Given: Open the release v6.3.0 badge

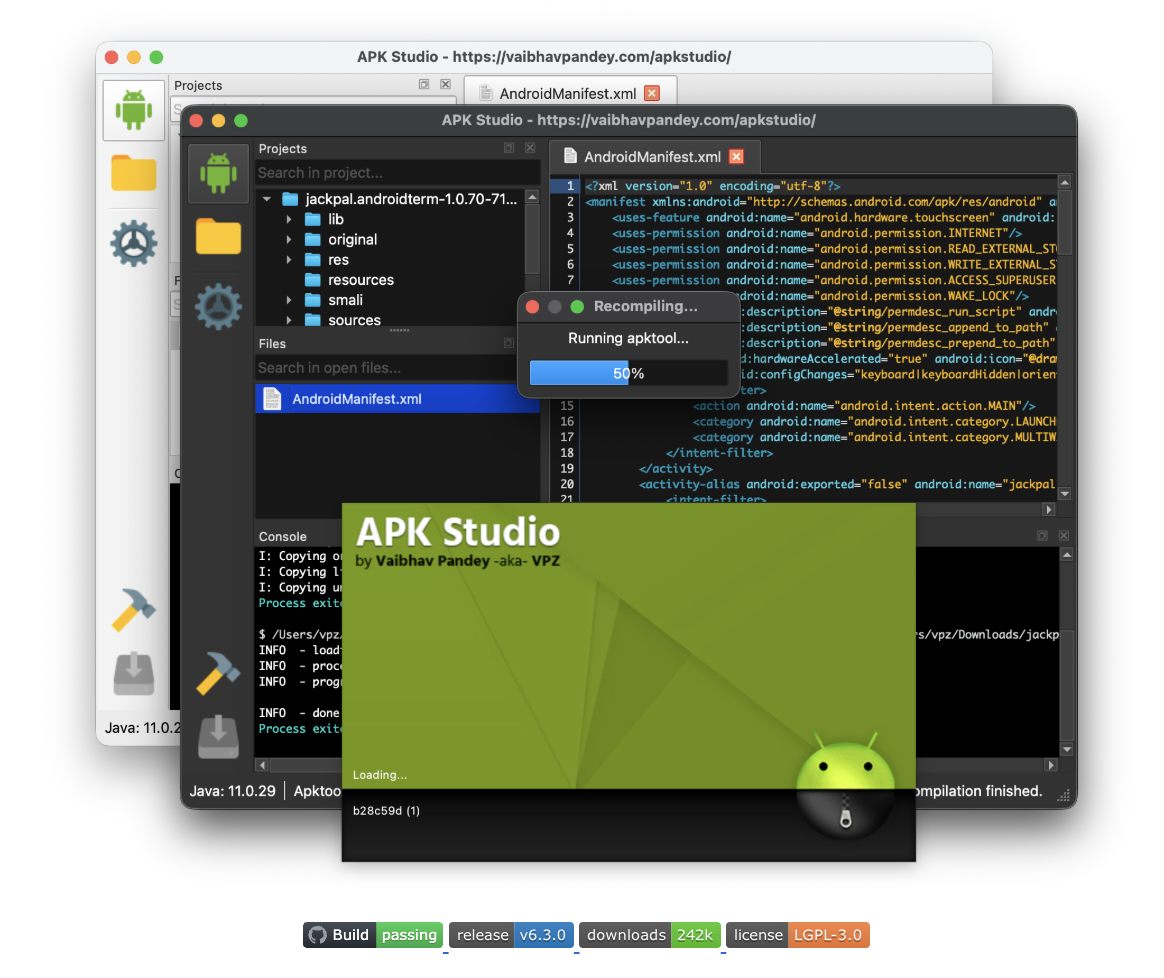Looking at the screenshot, I should point(511,935).
